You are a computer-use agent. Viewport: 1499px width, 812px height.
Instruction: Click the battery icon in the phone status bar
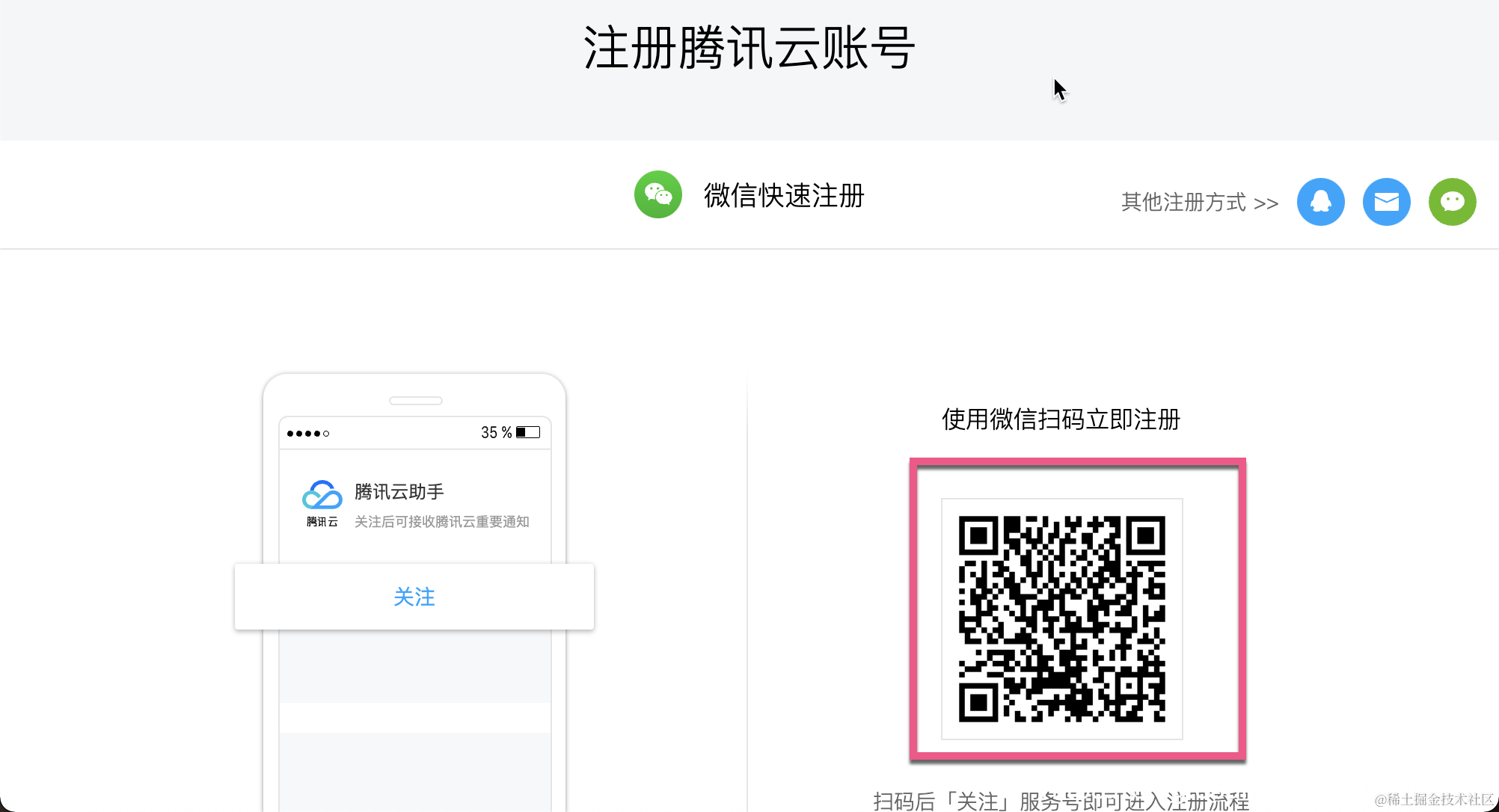[x=528, y=432]
